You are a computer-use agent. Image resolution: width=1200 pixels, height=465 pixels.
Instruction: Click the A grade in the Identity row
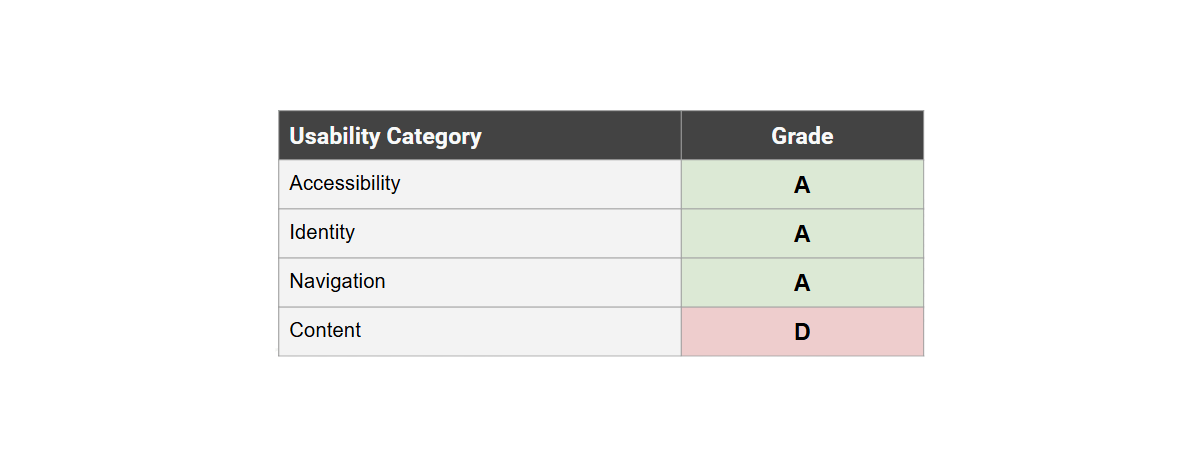coord(802,234)
